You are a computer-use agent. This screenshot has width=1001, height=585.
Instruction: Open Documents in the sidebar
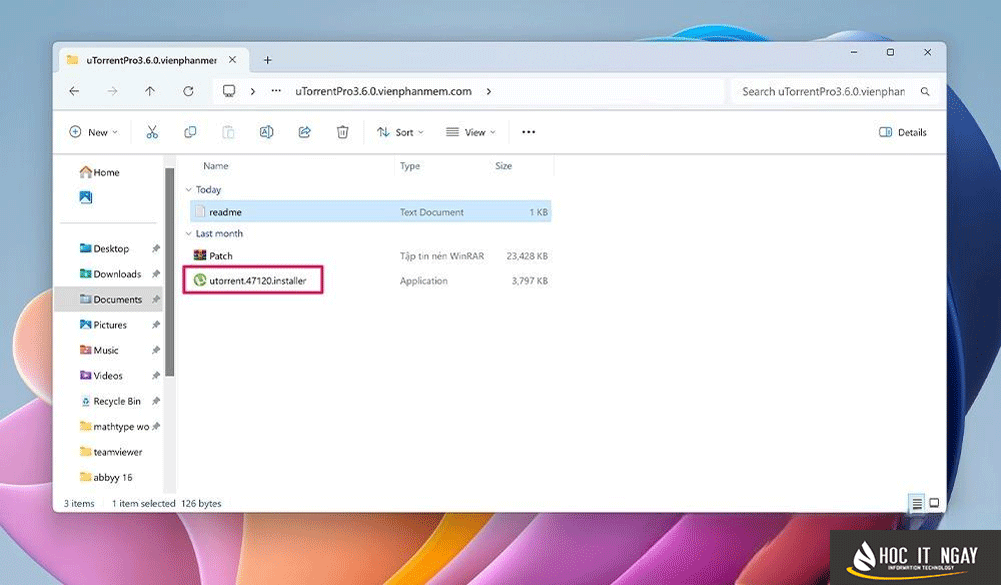coord(110,300)
